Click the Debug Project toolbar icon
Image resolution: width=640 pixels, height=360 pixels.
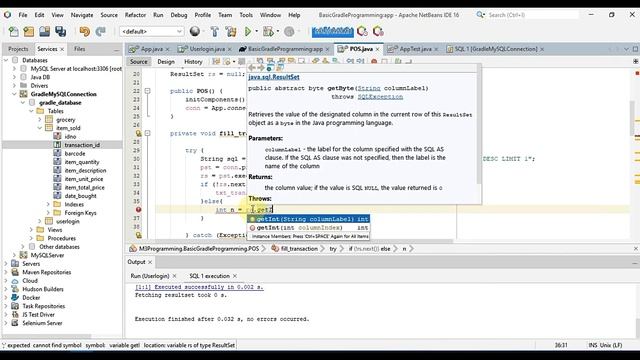point(268,31)
